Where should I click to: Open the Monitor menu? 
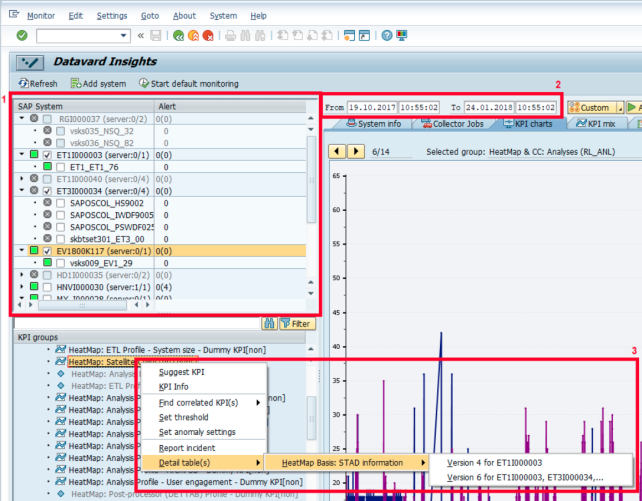click(x=41, y=16)
